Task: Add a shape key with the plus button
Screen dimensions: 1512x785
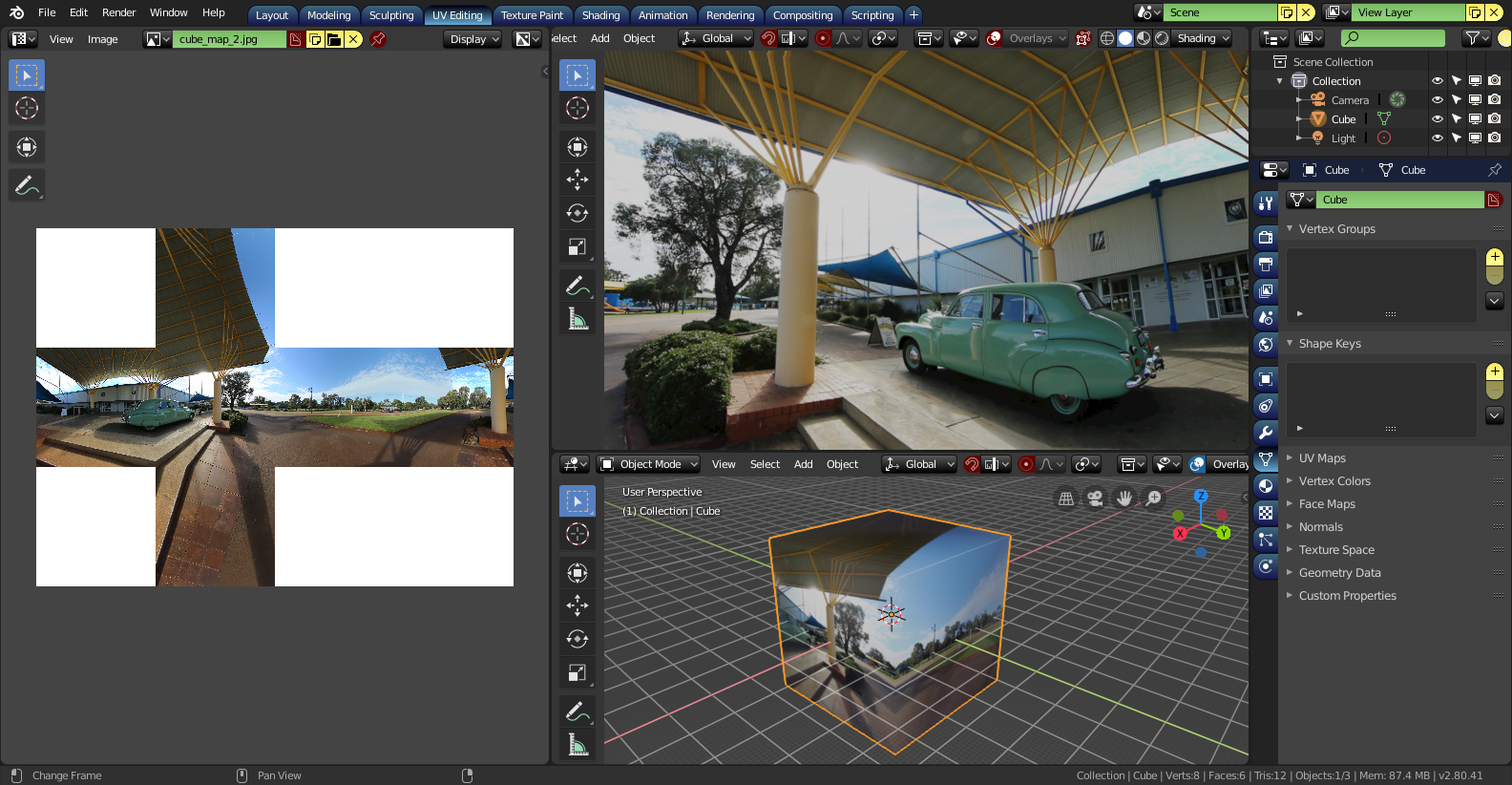Action: click(x=1495, y=371)
